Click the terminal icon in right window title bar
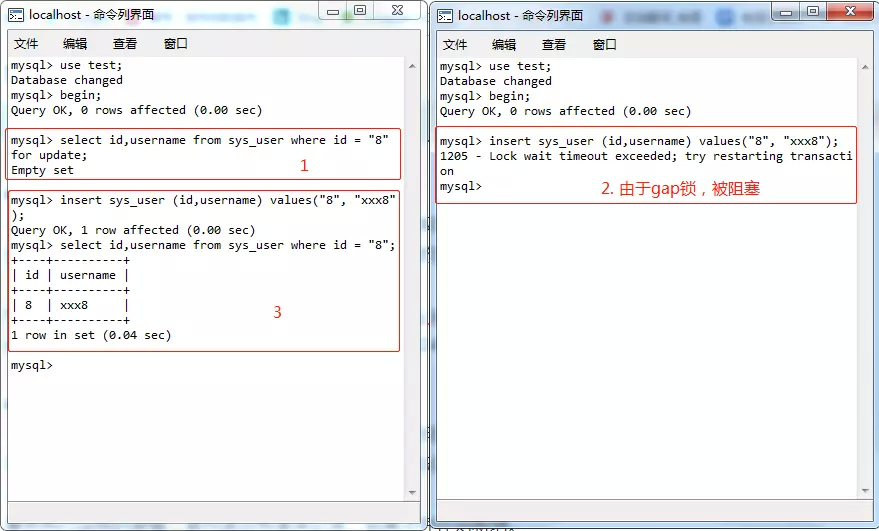Image resolution: width=879 pixels, height=531 pixels. pos(446,15)
